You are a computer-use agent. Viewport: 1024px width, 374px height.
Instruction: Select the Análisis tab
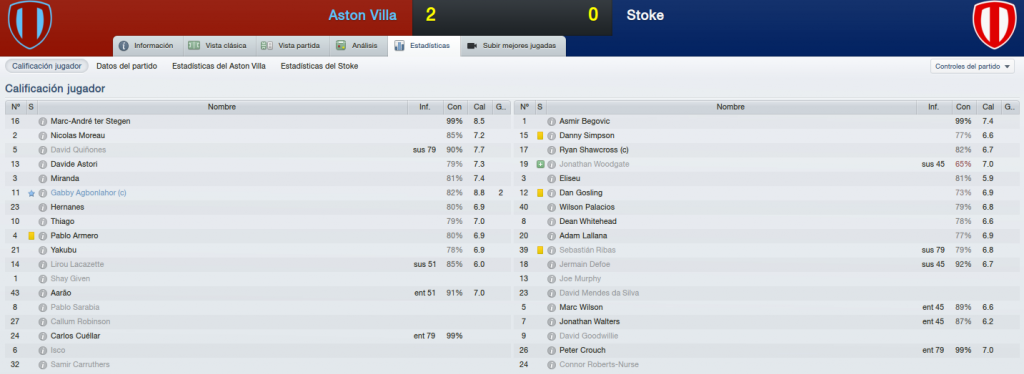pyautogui.click(x=353, y=46)
